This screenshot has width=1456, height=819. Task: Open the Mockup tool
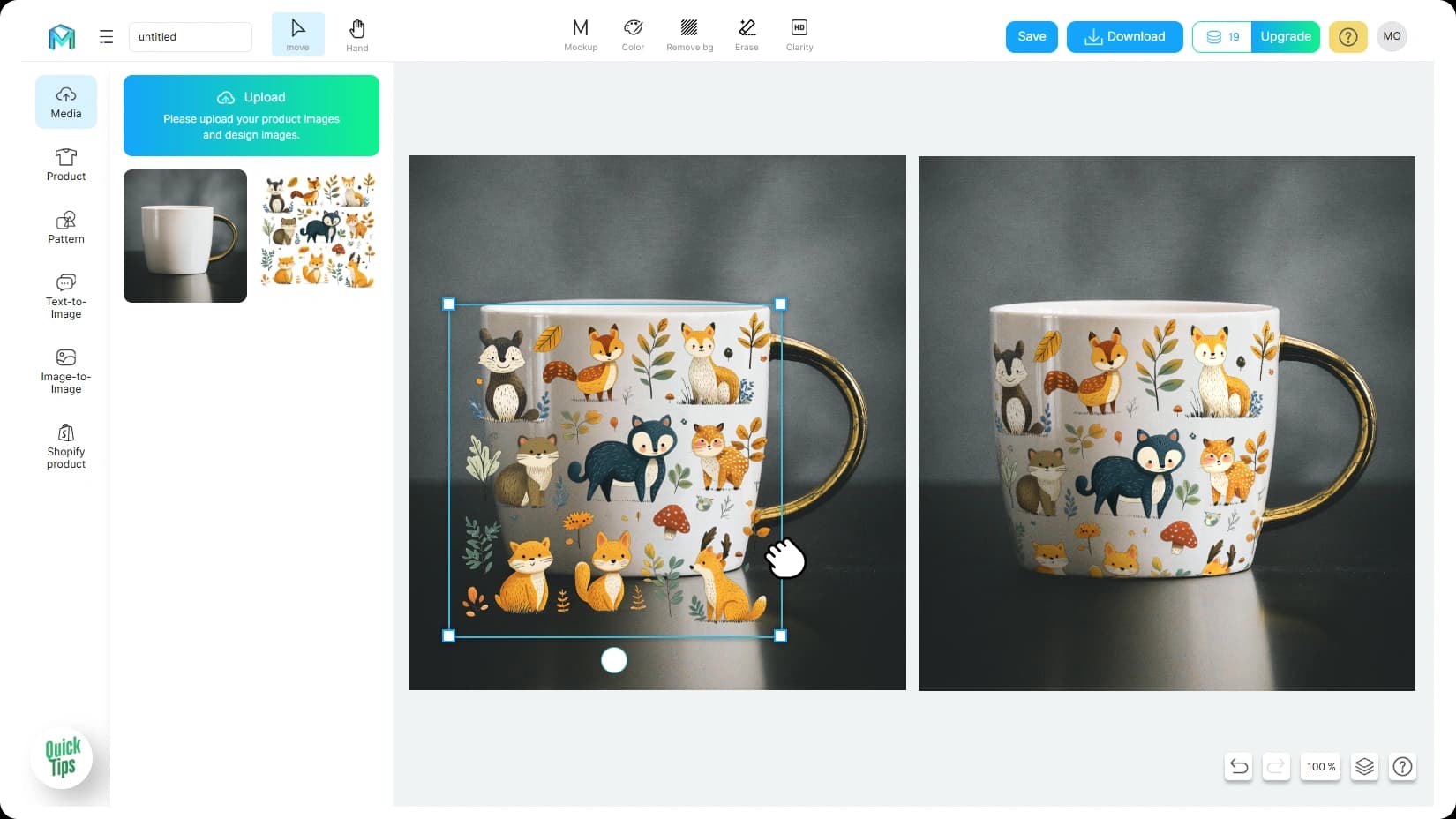581,35
